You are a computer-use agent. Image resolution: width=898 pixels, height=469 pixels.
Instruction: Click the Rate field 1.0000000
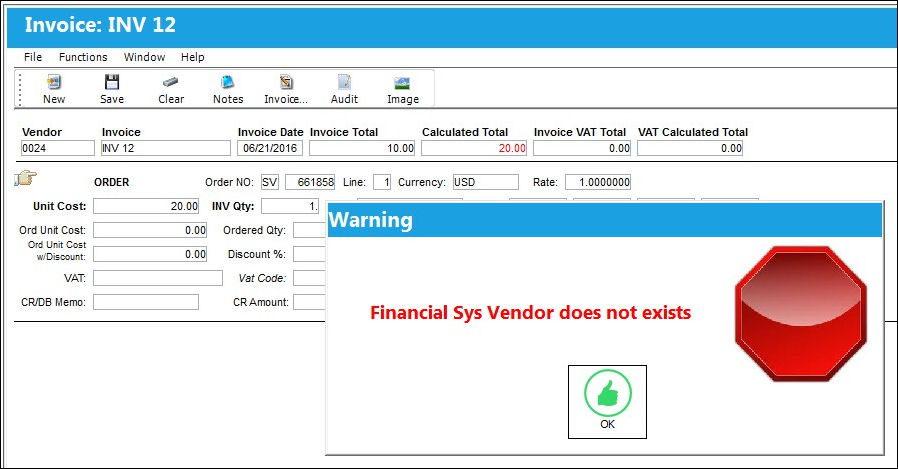tap(598, 182)
